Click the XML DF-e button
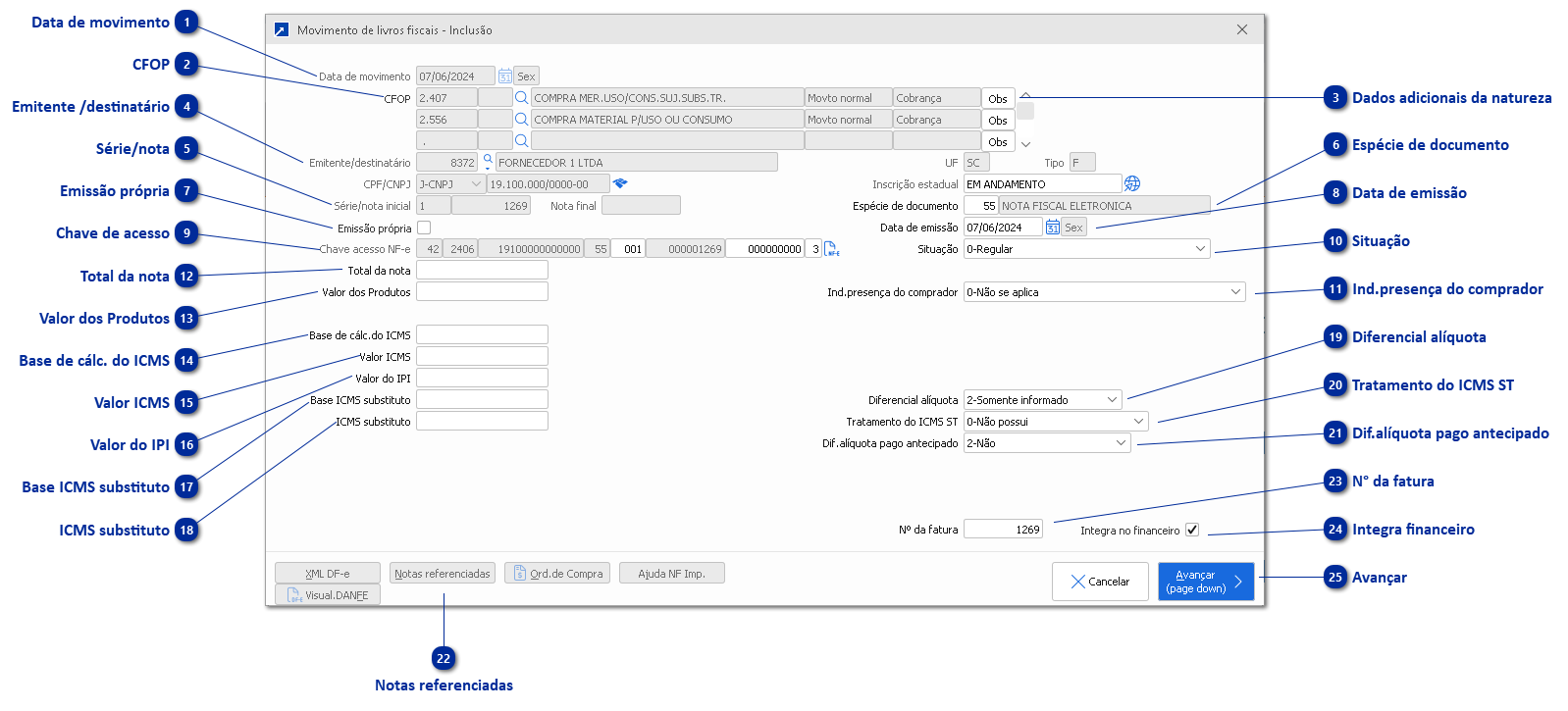This screenshot has height=711, width=1568. click(328, 574)
